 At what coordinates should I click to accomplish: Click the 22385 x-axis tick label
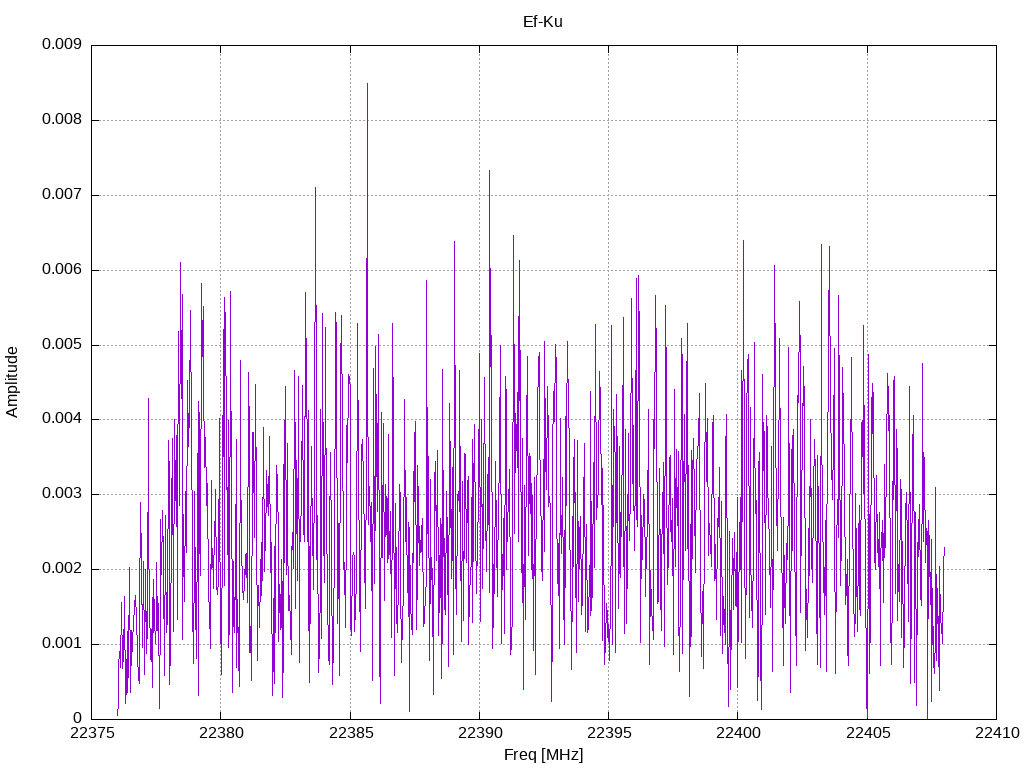pos(350,733)
